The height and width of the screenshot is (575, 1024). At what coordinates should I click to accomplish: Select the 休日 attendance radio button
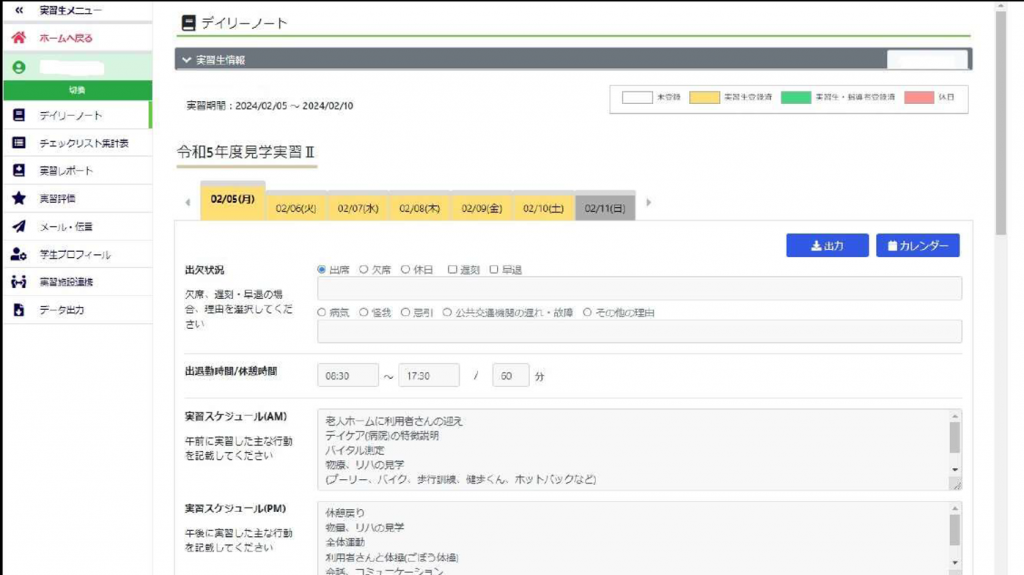(x=406, y=269)
